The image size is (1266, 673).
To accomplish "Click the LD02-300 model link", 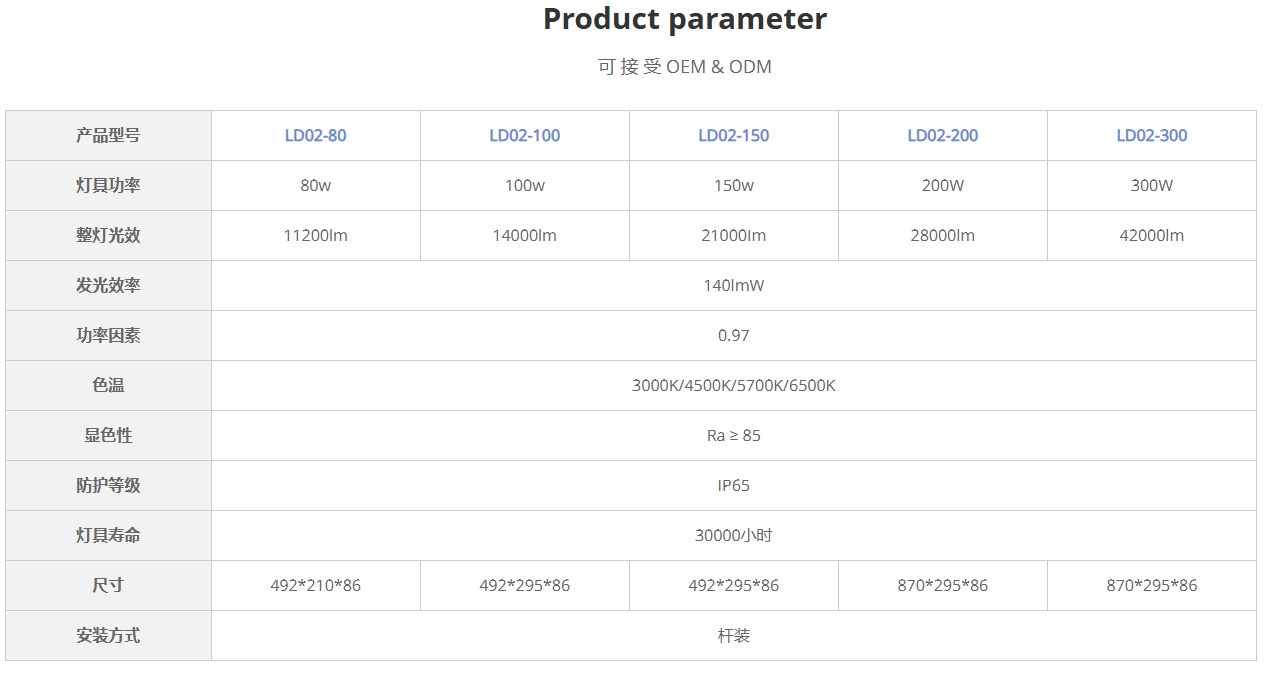I will pyautogui.click(x=1151, y=136).
